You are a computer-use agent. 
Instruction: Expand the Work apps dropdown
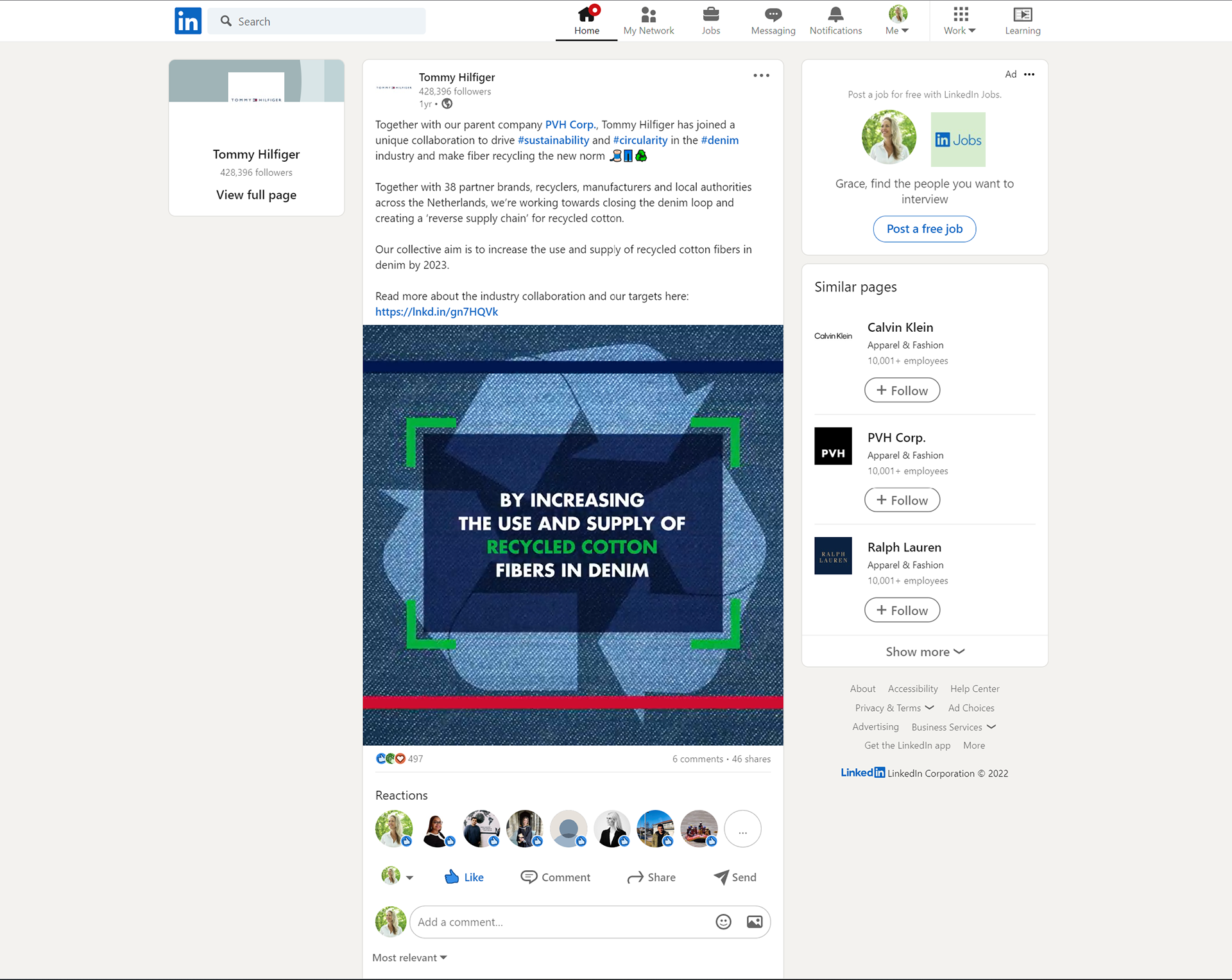click(959, 21)
